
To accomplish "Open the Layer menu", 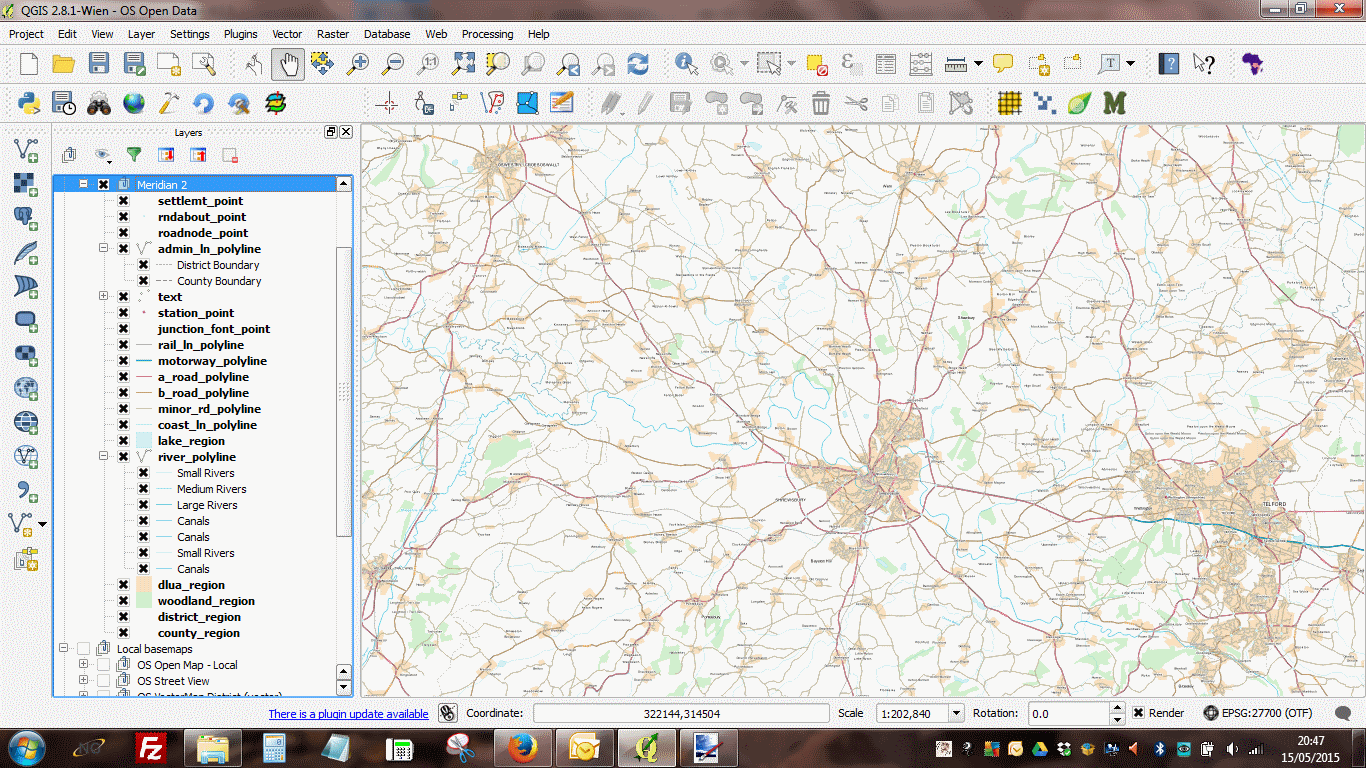I will coord(141,34).
